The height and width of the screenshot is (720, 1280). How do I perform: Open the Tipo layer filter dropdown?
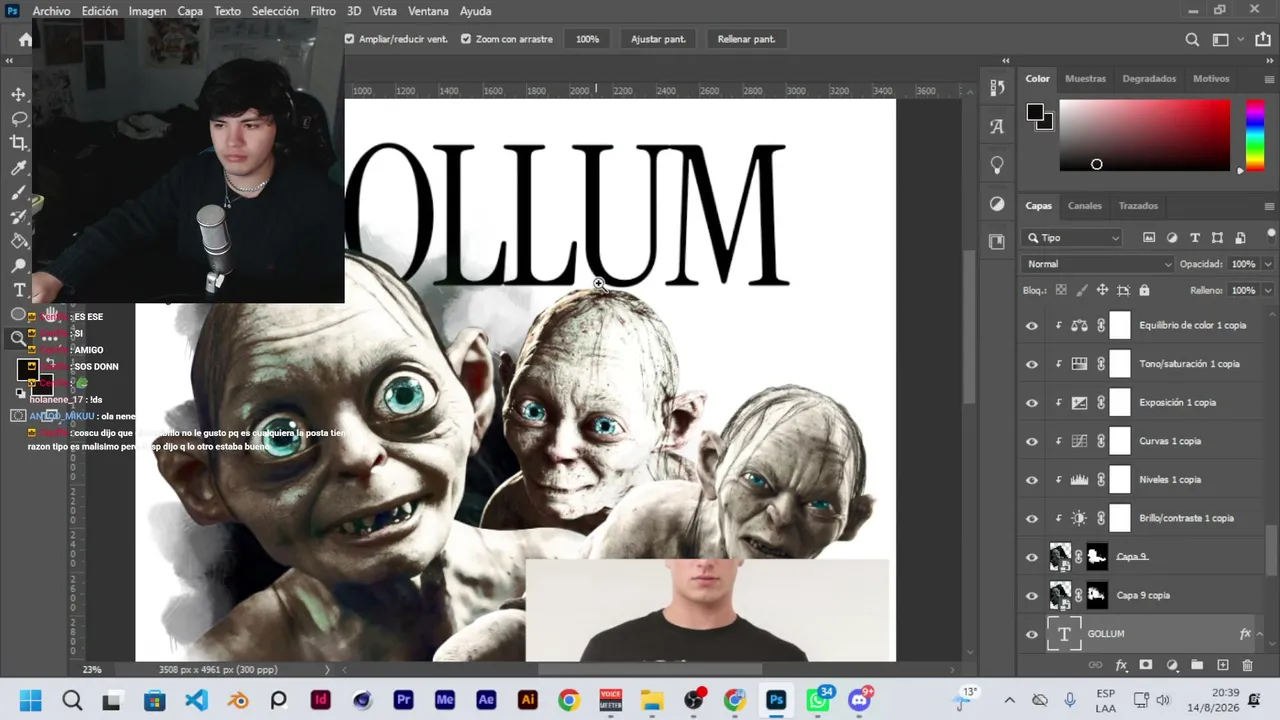1073,238
